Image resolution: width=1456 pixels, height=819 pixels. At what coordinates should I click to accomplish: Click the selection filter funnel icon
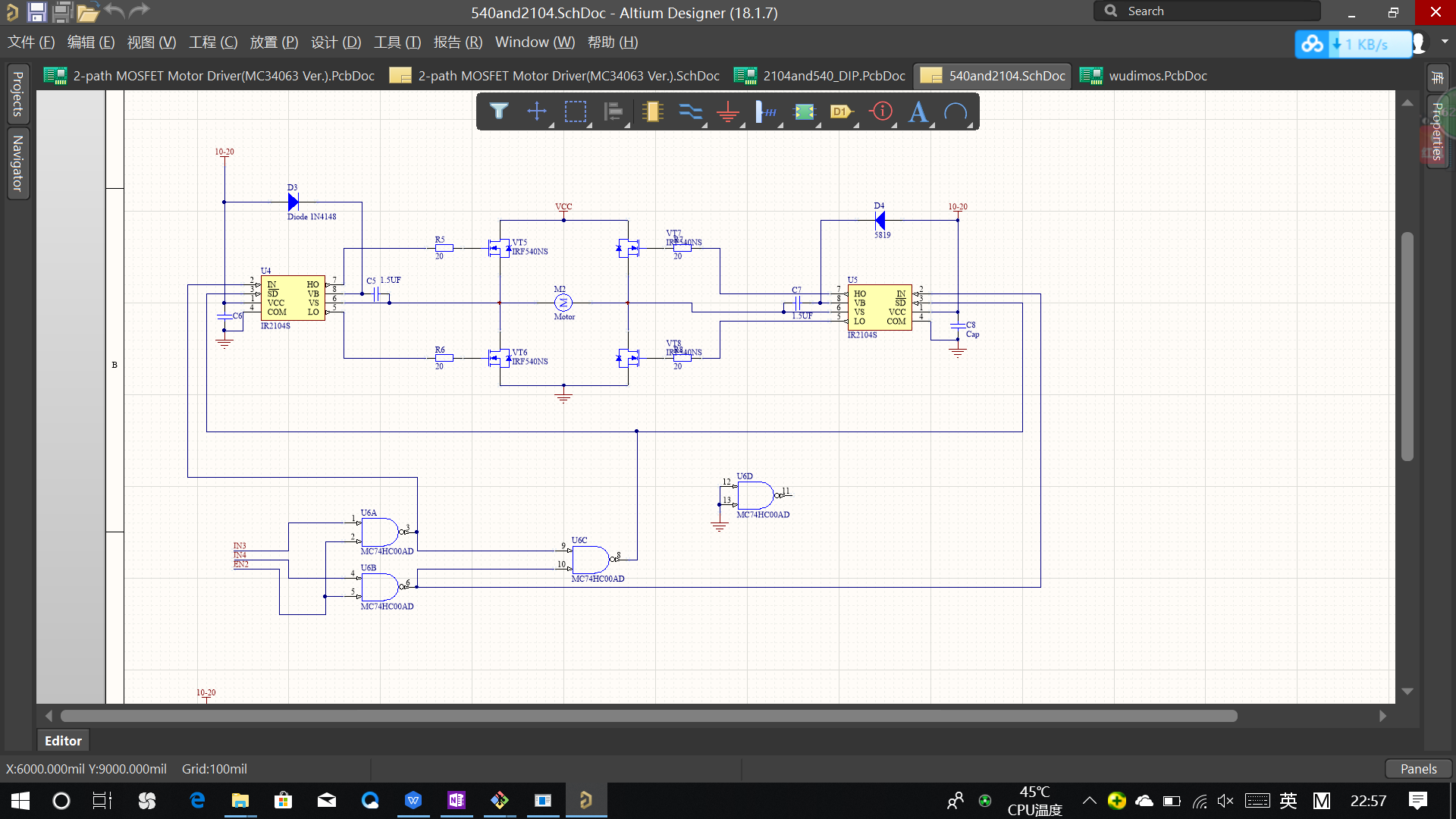point(498,112)
